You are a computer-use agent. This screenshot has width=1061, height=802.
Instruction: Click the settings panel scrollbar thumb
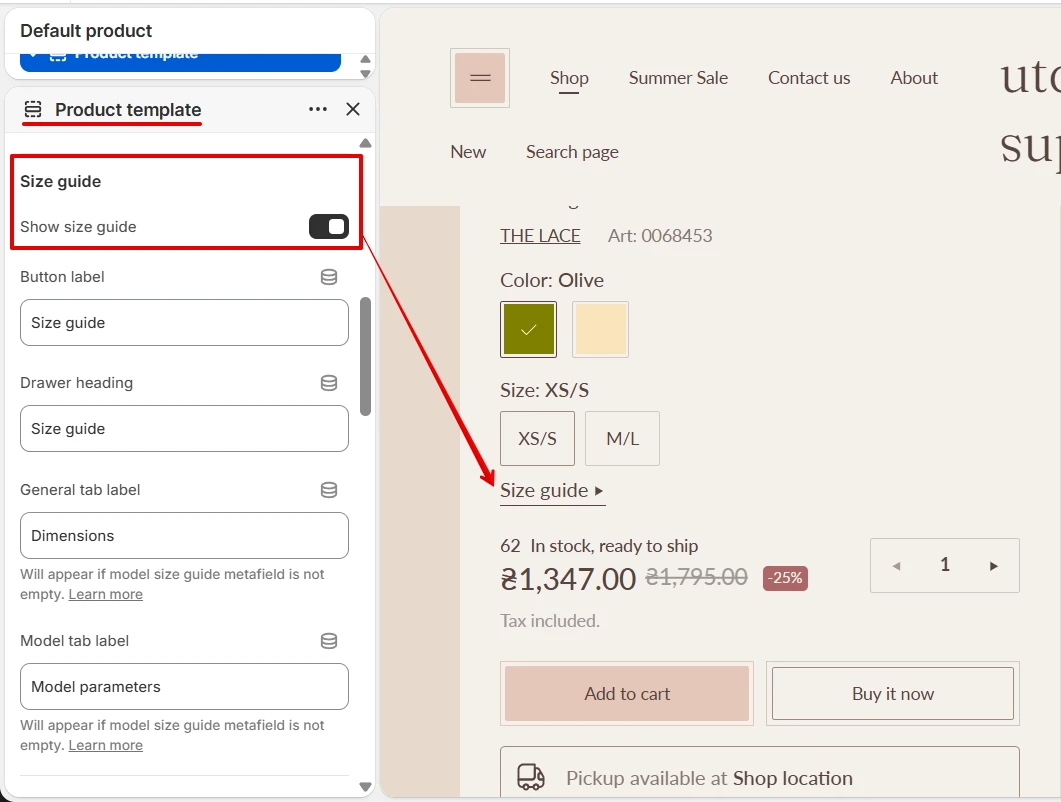coord(365,356)
